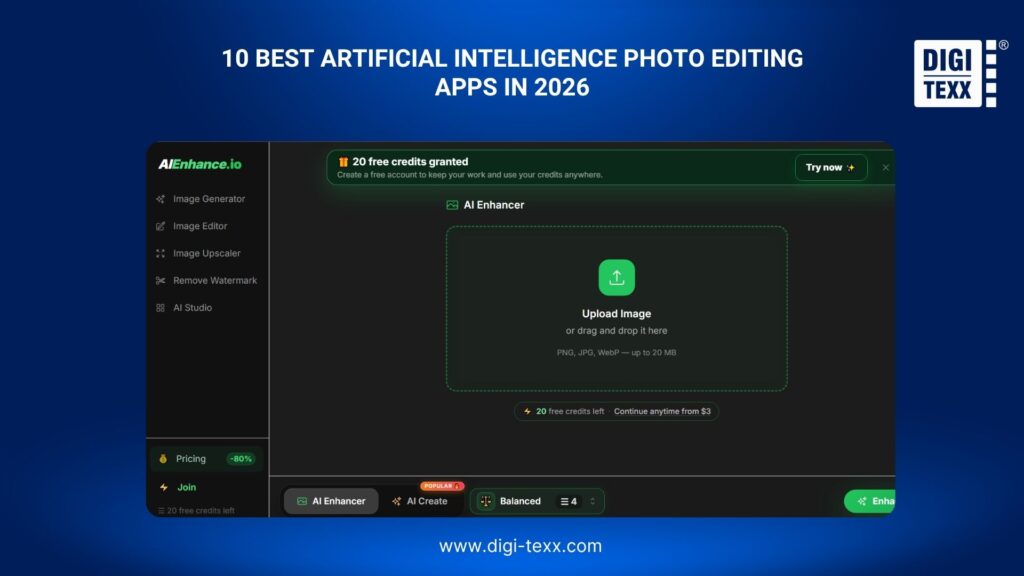This screenshot has height=576, width=1024.
Task: Click the -80% discount badge
Action: [x=240, y=459]
